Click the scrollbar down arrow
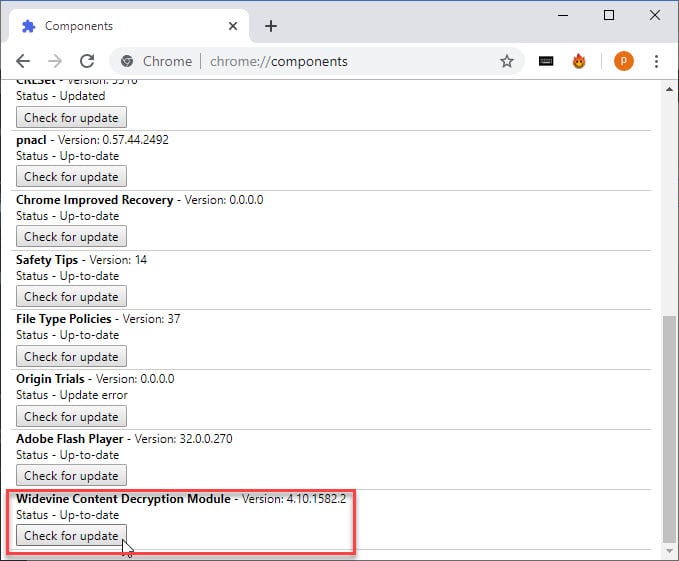679x561 pixels. [669, 551]
